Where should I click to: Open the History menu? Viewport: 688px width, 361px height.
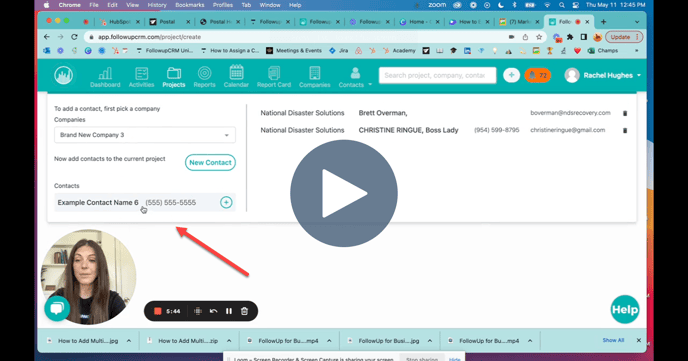[157, 5]
